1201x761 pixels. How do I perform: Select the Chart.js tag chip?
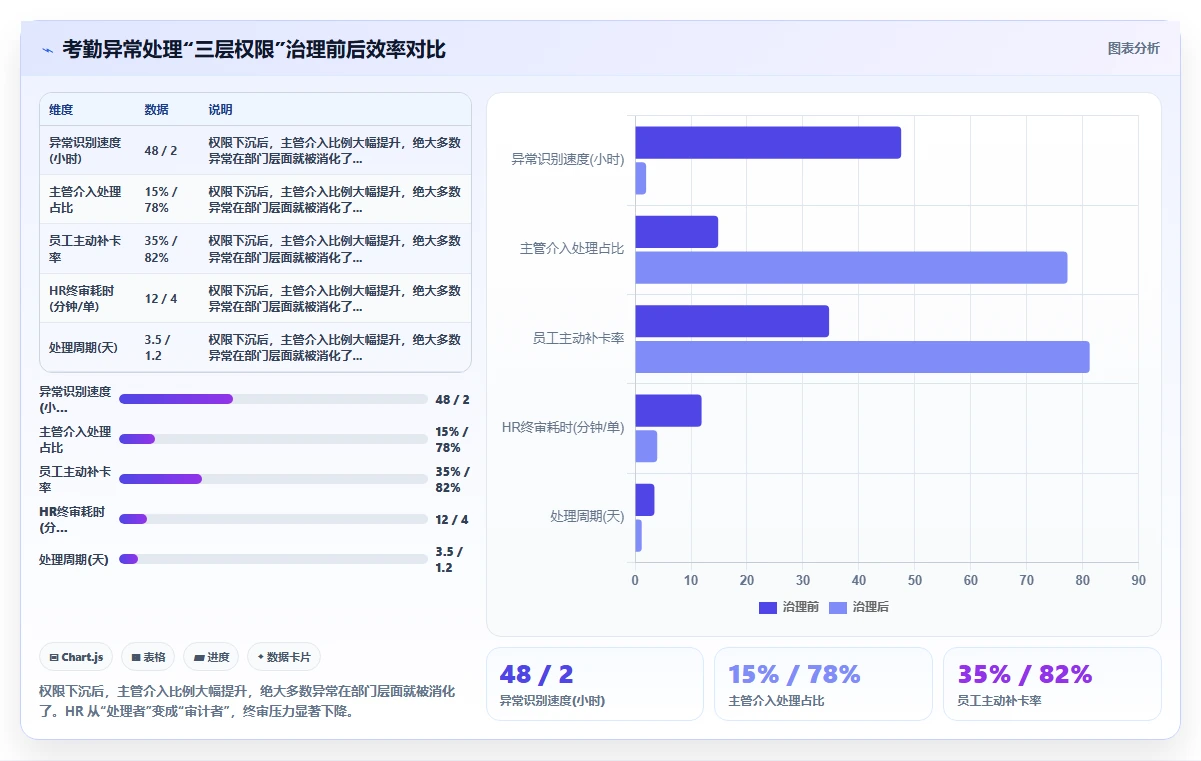pos(76,657)
